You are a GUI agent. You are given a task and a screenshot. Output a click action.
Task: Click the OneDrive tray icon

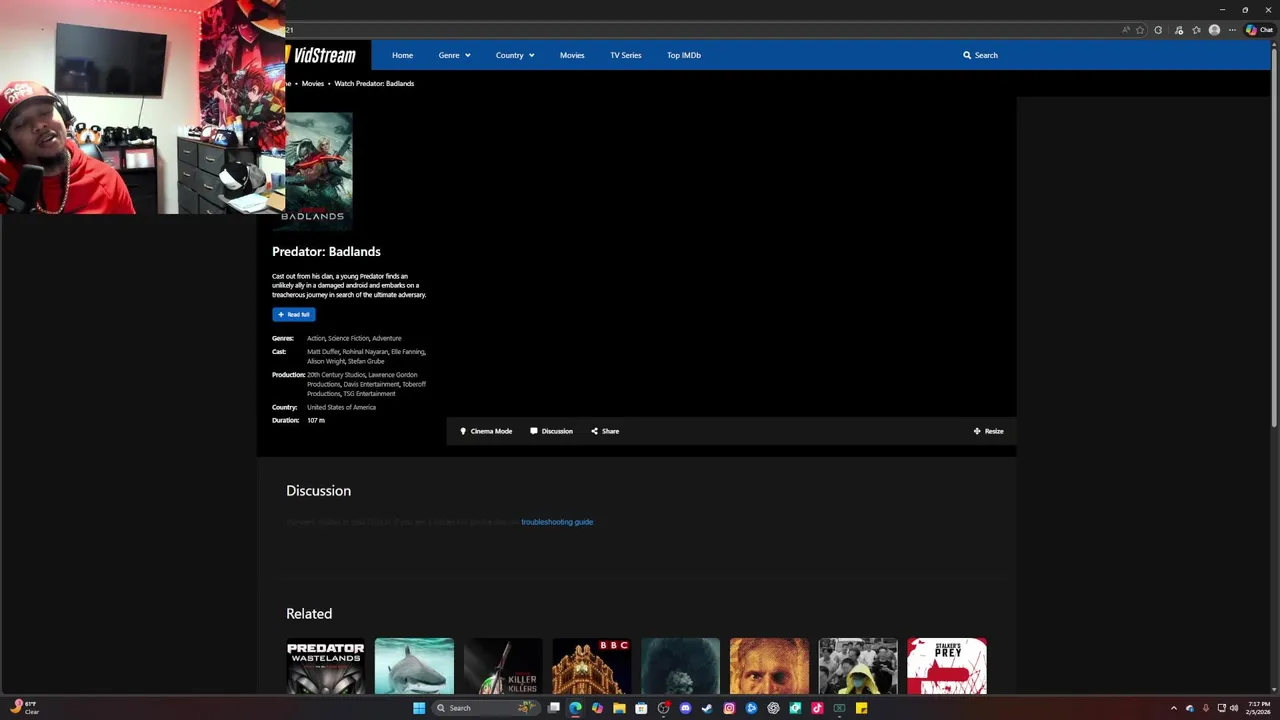(1190, 708)
